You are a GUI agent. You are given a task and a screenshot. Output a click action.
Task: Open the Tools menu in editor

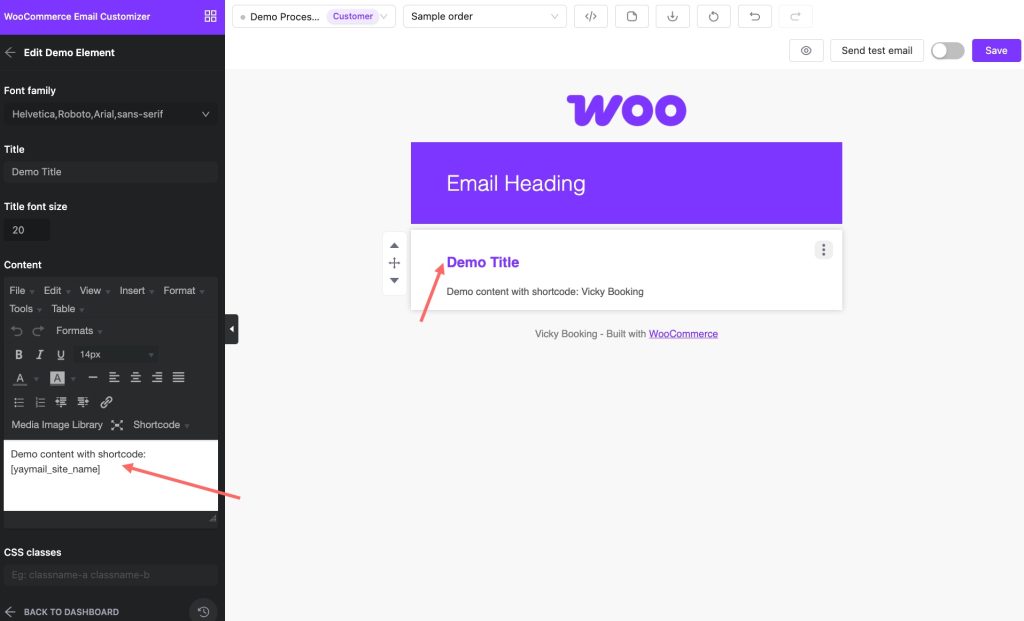[25, 309]
